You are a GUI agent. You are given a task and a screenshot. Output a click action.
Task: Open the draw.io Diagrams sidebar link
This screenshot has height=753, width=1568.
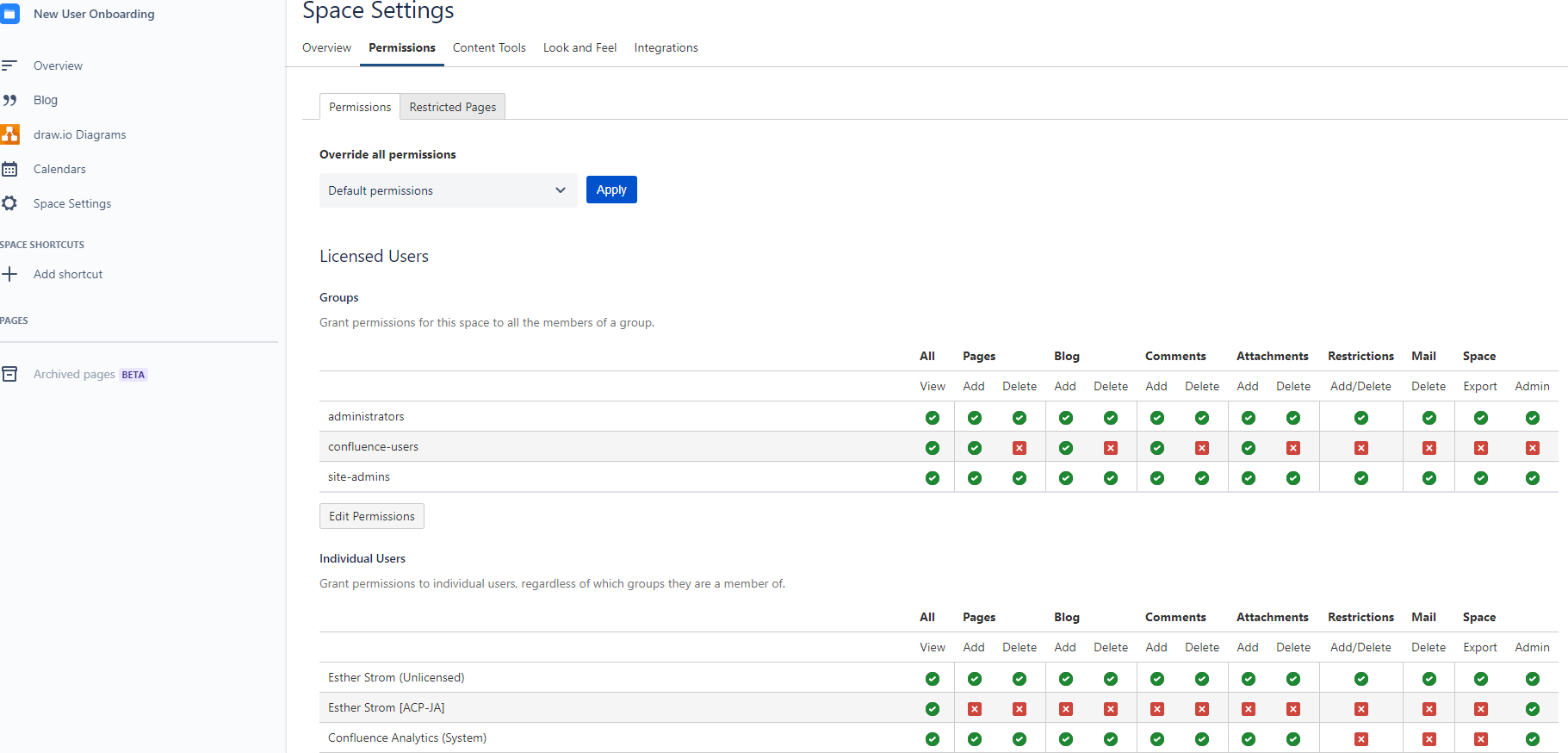pos(79,134)
